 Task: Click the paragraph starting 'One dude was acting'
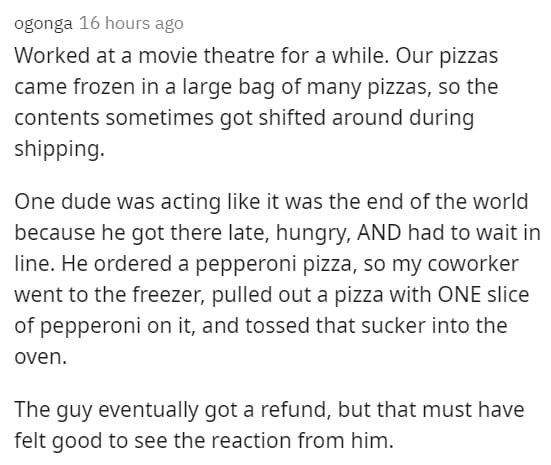click(278, 279)
